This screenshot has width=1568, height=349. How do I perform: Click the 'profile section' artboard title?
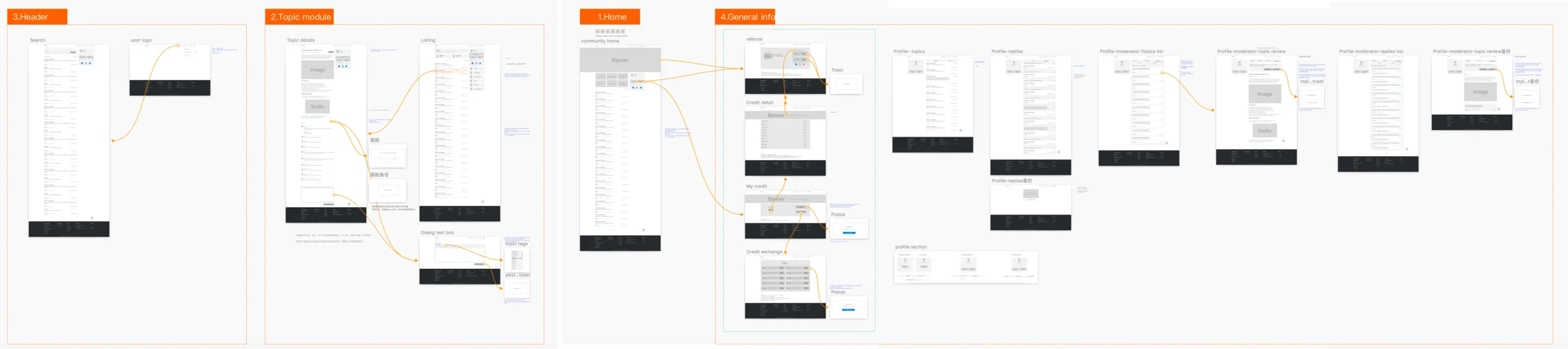pyautogui.click(x=911, y=247)
